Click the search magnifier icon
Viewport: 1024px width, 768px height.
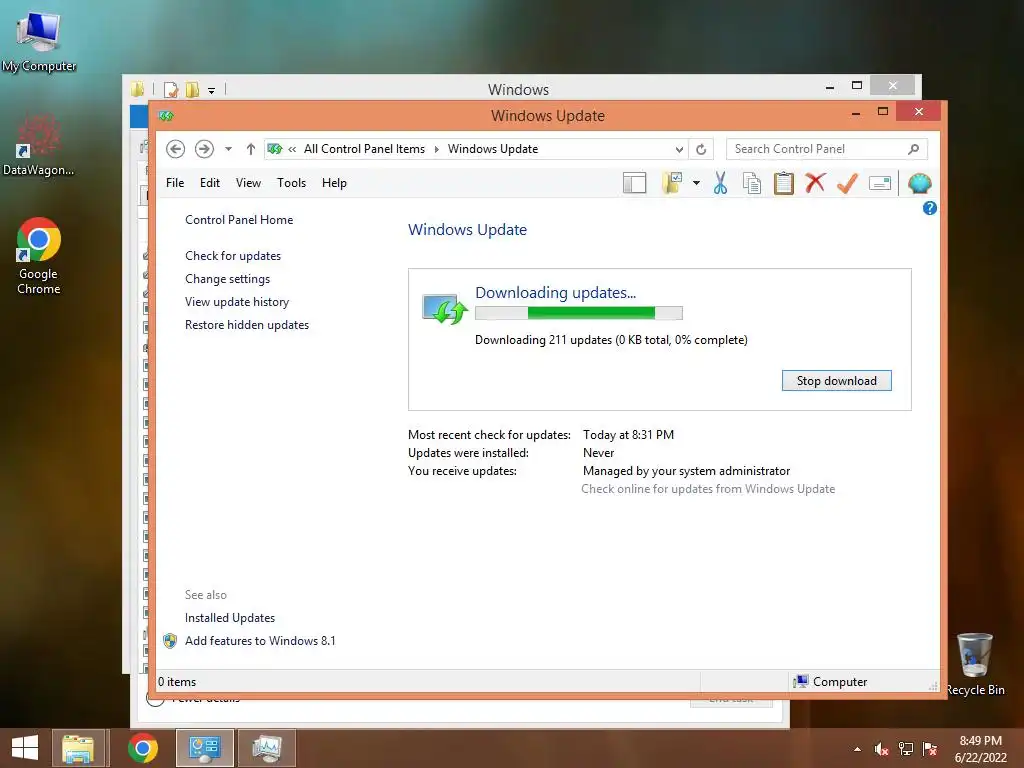point(913,150)
